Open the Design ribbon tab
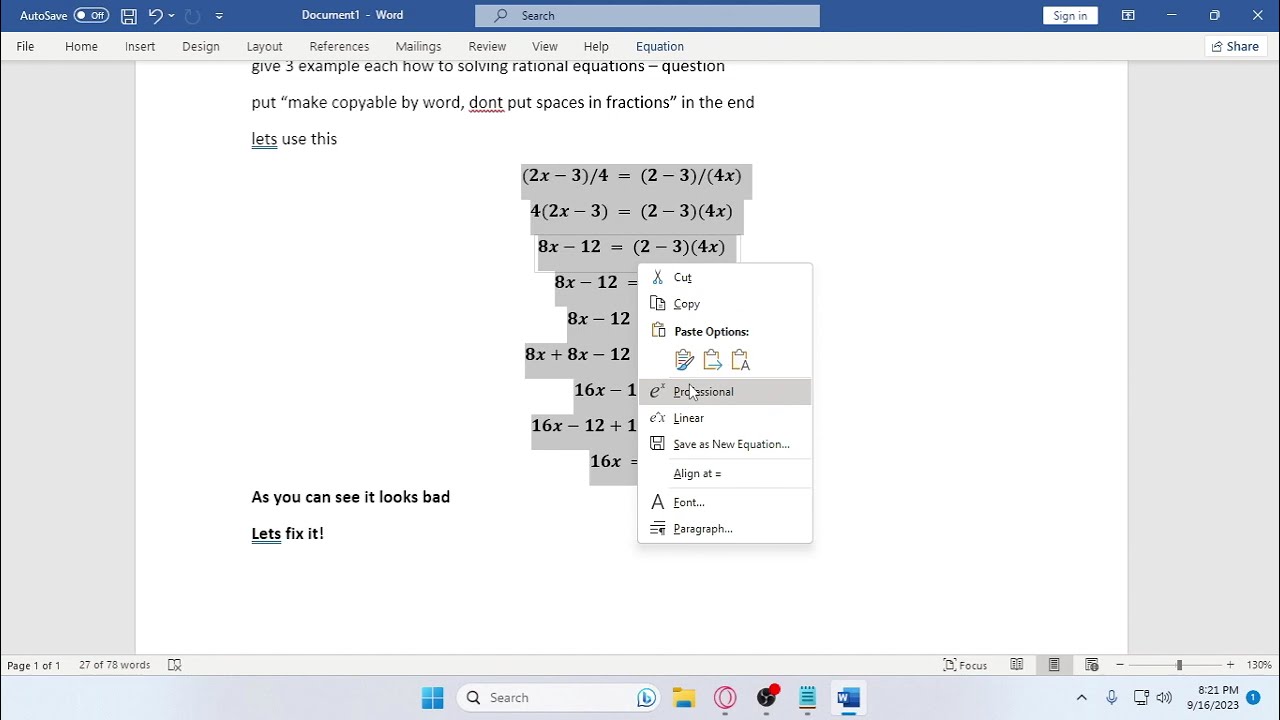 point(201,46)
